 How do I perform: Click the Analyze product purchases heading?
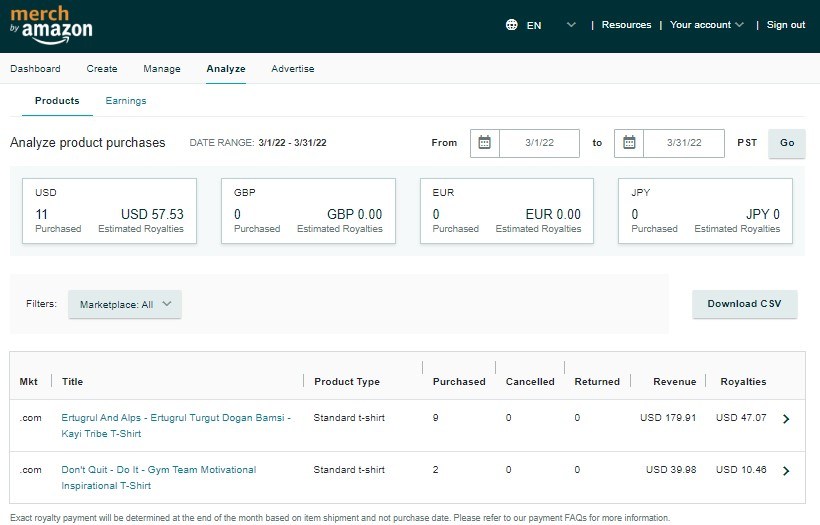point(87,143)
